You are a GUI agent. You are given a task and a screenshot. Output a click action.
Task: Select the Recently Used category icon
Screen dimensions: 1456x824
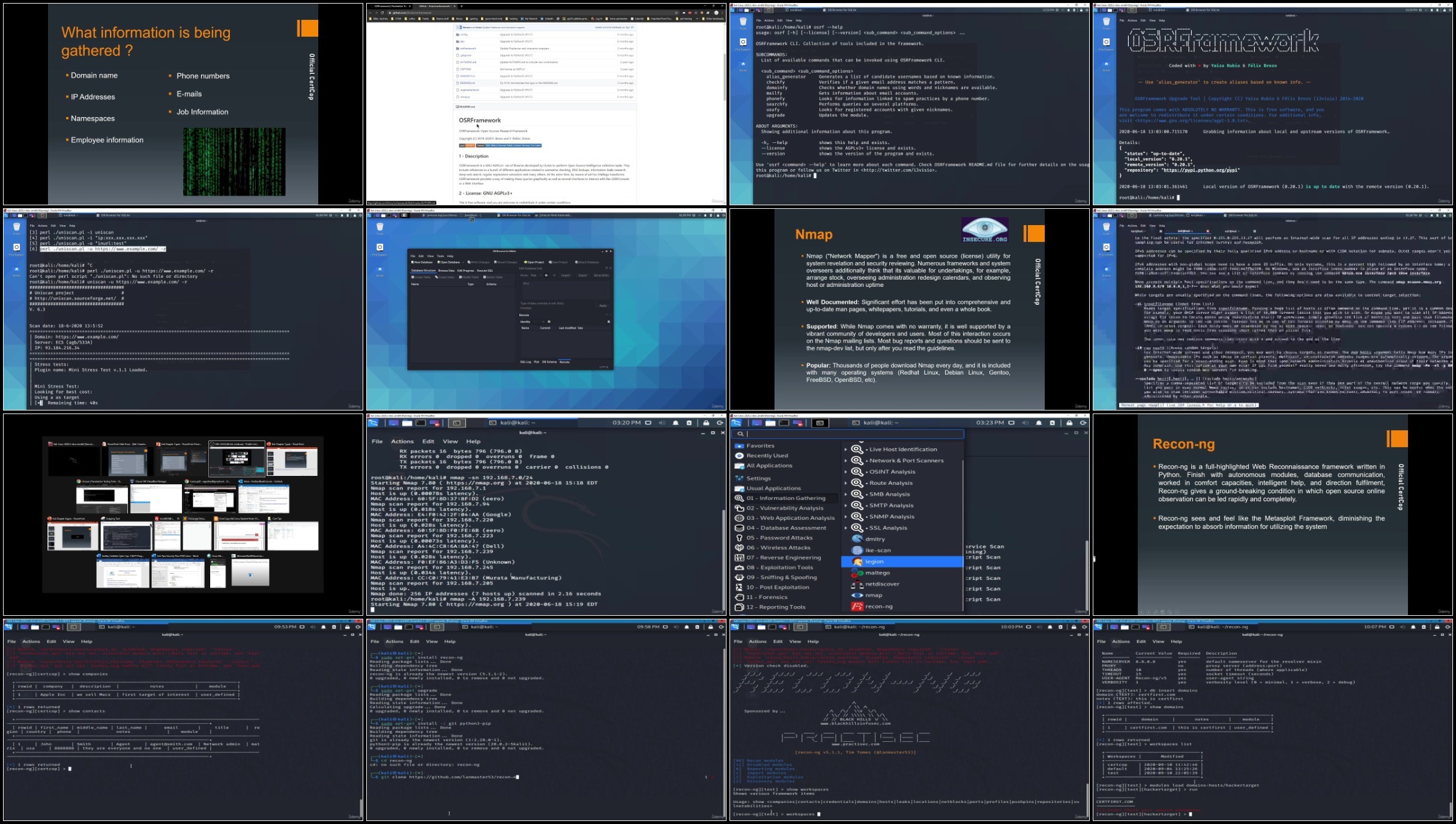[x=739, y=456]
